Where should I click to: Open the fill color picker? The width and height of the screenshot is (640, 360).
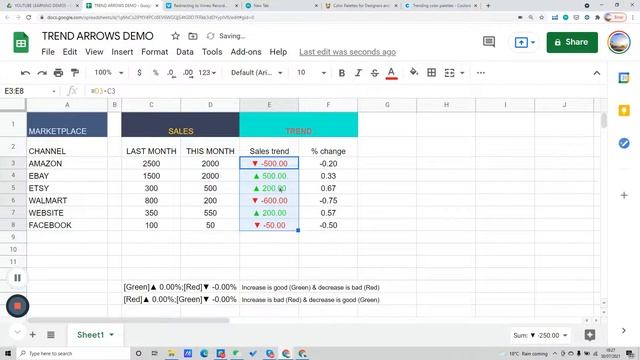[x=414, y=73]
